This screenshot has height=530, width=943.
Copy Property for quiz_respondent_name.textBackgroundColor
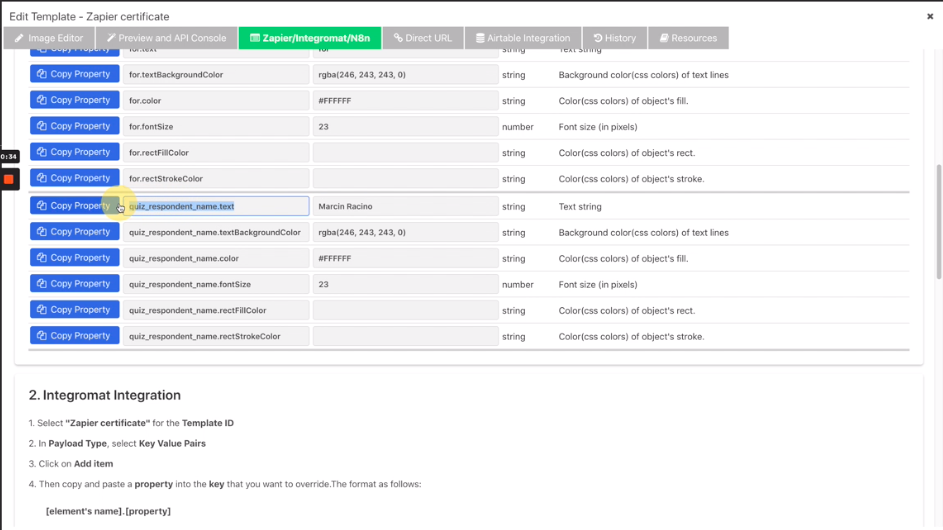coord(75,231)
